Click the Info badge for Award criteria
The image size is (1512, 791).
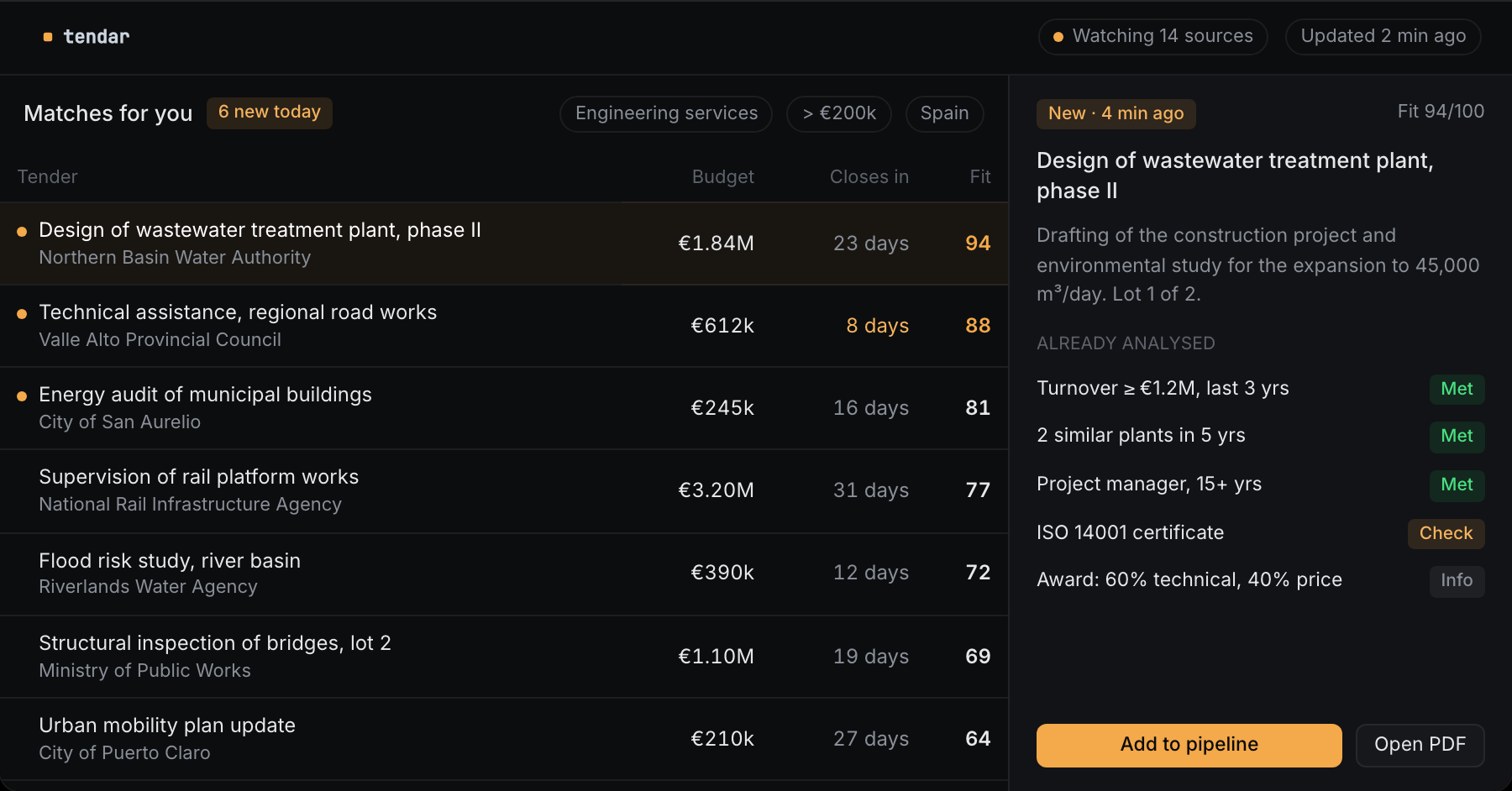pos(1457,580)
